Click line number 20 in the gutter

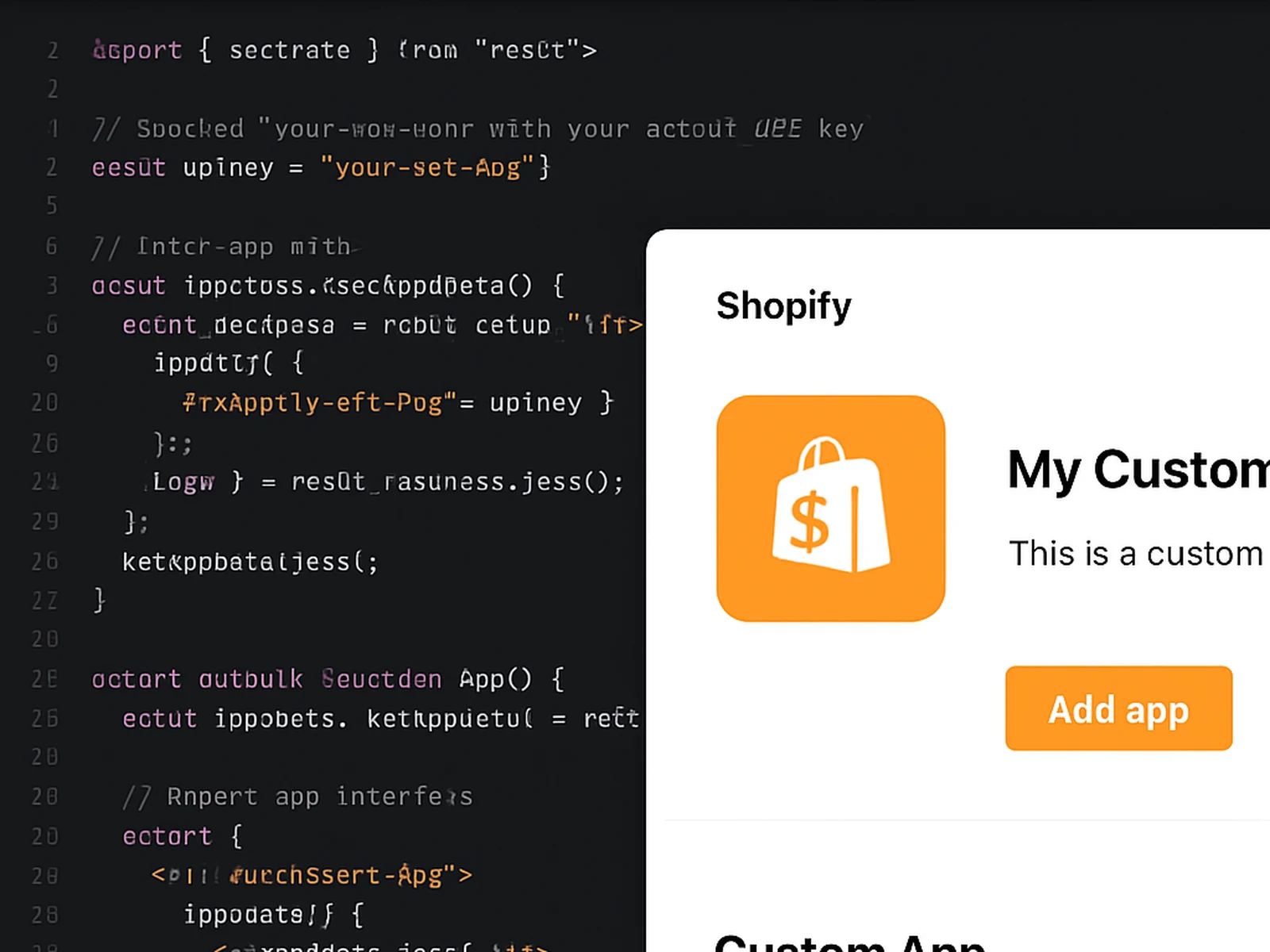coord(44,402)
